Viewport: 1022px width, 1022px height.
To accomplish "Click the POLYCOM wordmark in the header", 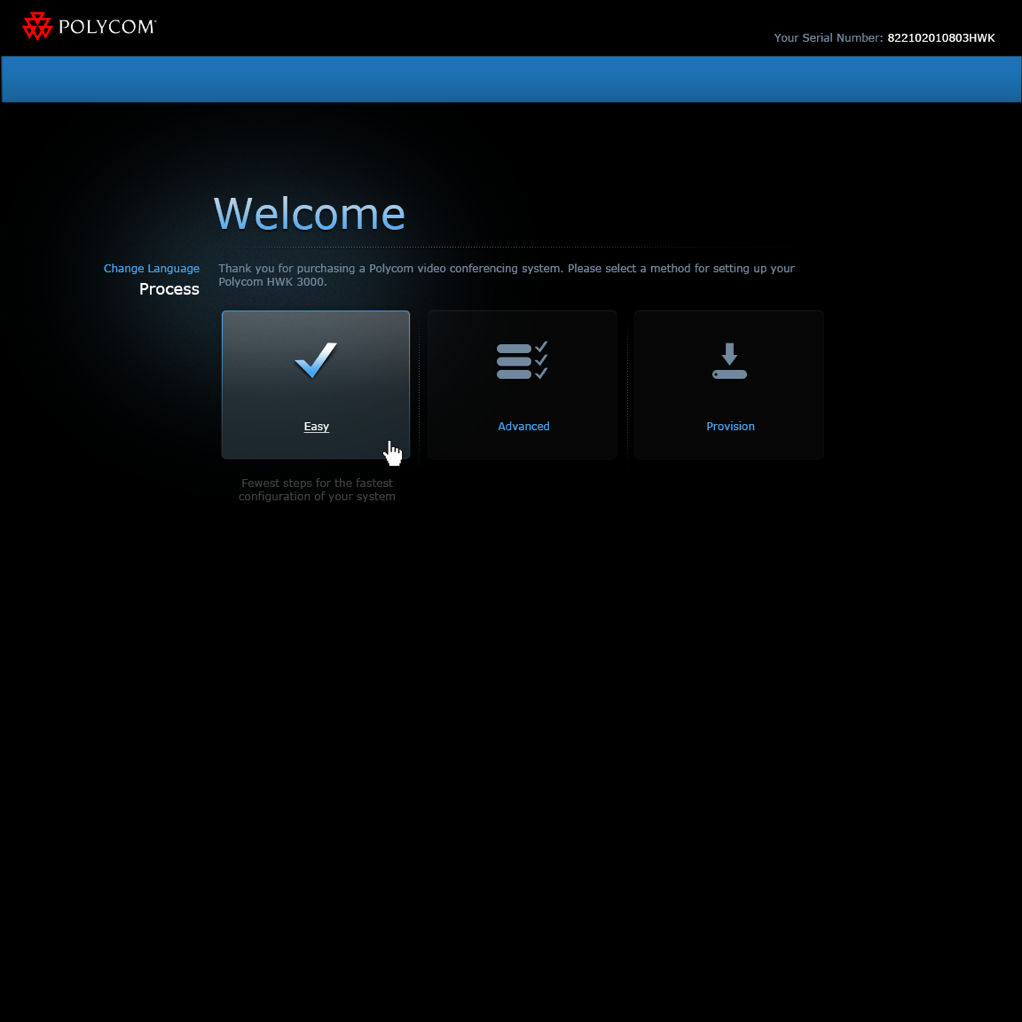I will 103,26.
